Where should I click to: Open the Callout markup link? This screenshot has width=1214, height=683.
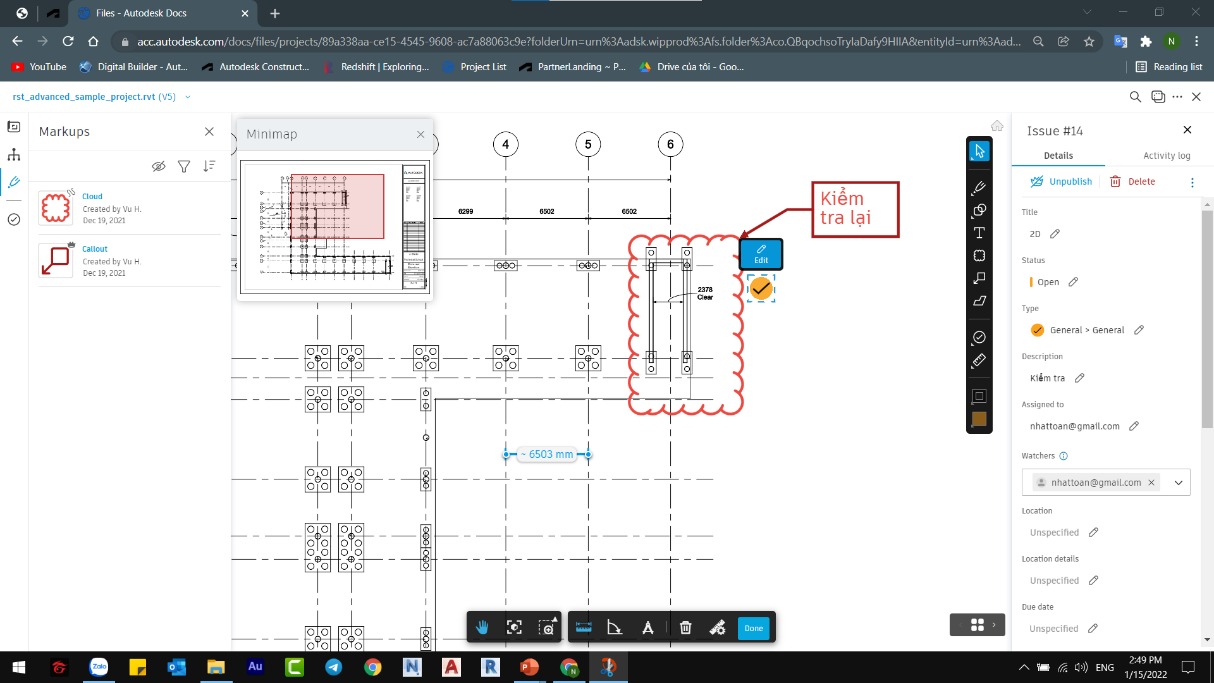click(x=95, y=249)
